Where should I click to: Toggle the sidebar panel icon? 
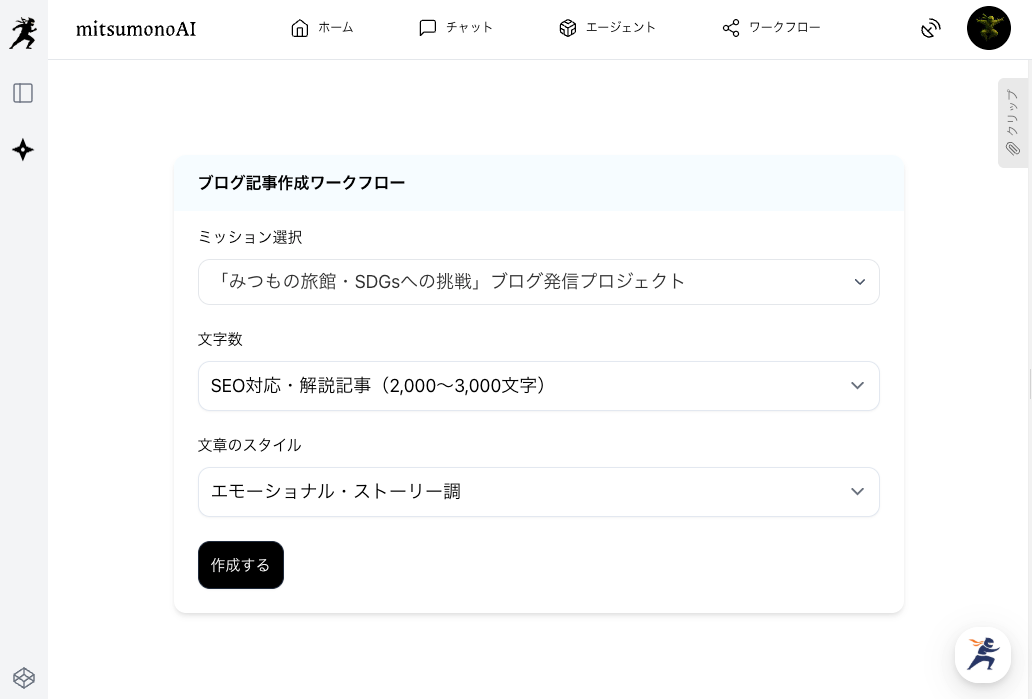pyautogui.click(x=23, y=93)
